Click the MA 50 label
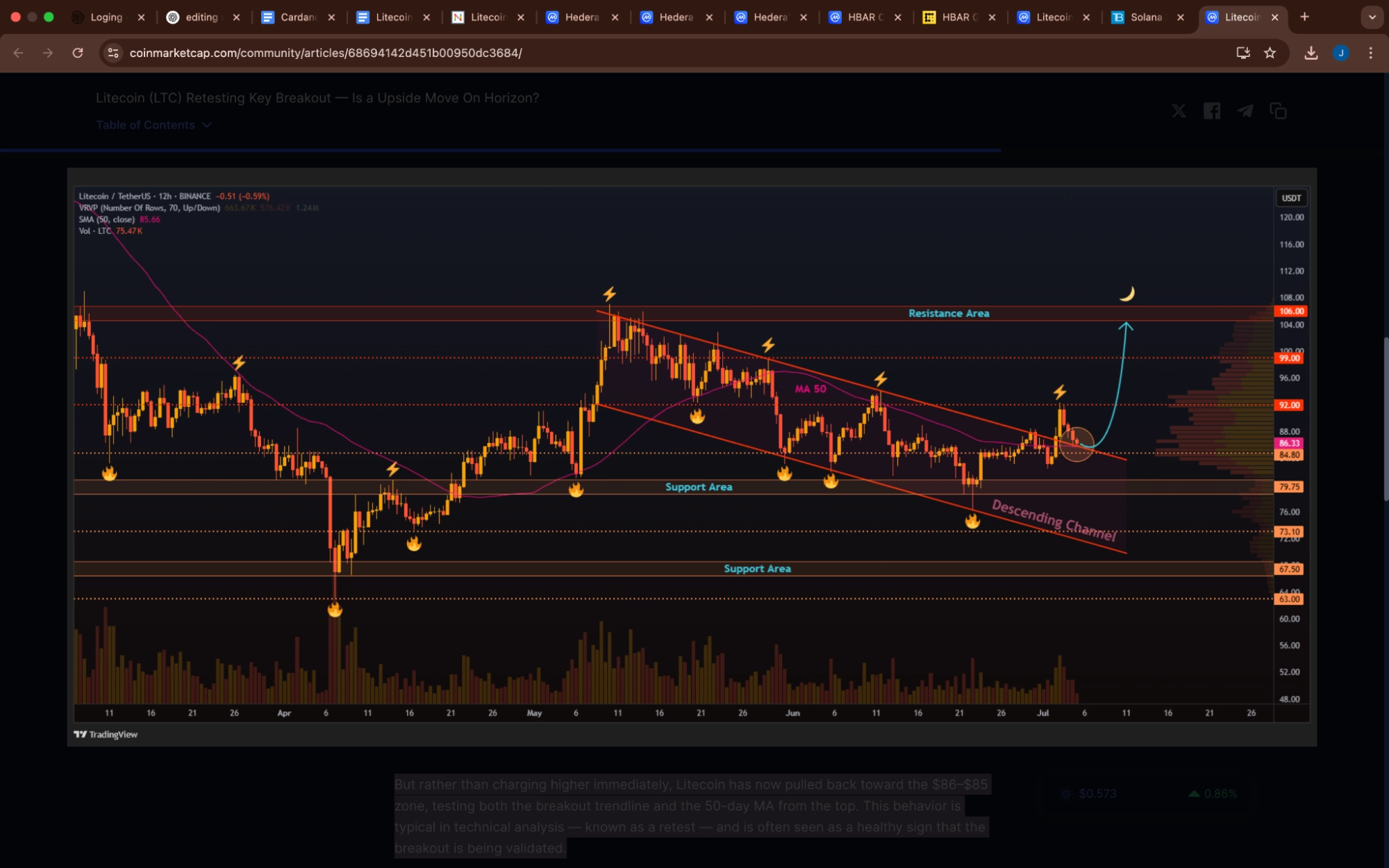This screenshot has height=868, width=1389. 810,389
